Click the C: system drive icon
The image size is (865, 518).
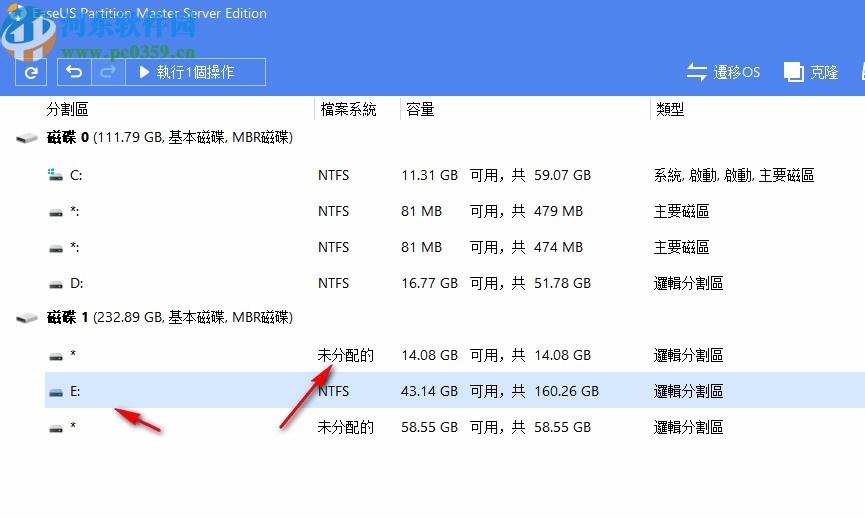coord(55,175)
